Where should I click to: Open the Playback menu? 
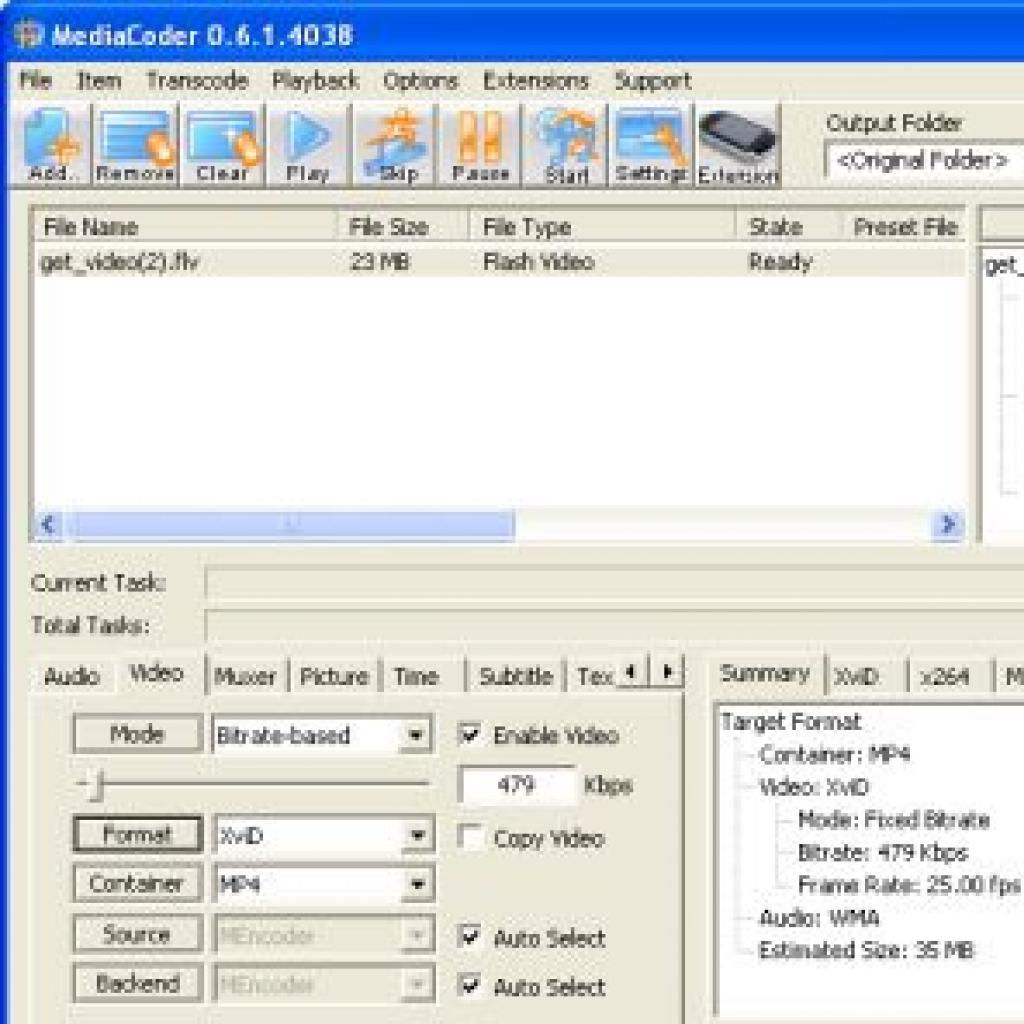click(x=315, y=81)
